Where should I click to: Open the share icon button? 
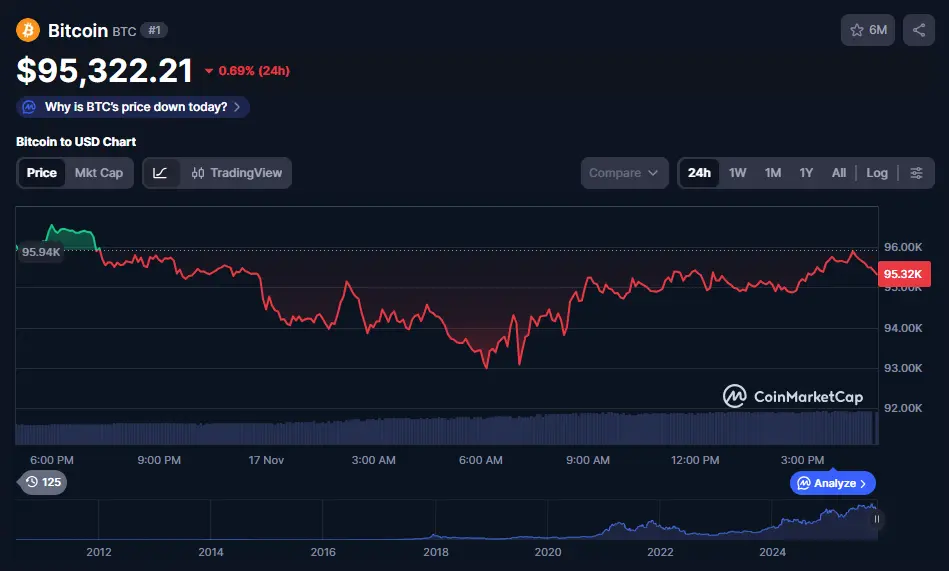click(x=919, y=30)
